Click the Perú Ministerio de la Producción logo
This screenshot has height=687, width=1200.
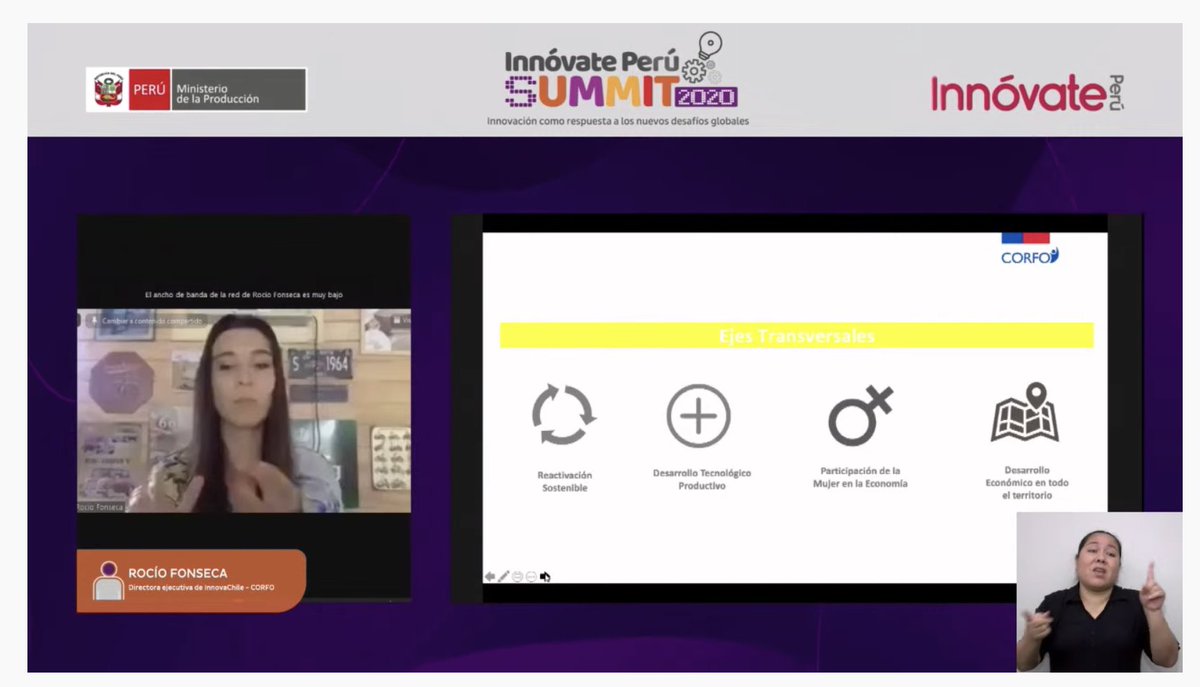coord(197,91)
